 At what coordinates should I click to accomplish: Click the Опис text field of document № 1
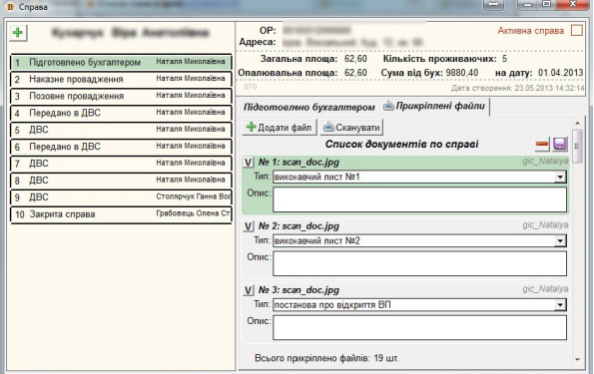point(419,200)
